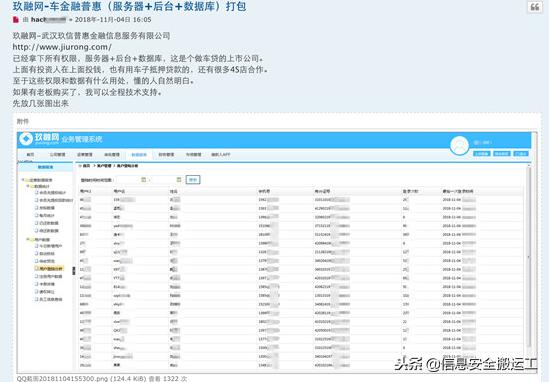549x382 pixels.
Task: Select the highlighted blue tab in the navigation bar
Action: [139, 154]
